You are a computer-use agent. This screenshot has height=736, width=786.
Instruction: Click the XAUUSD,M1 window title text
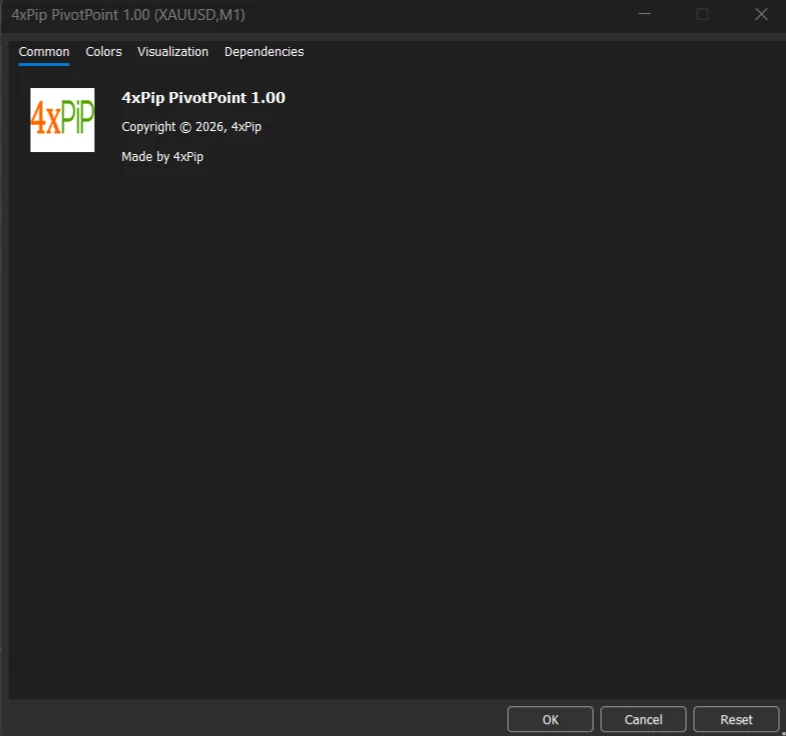point(200,15)
